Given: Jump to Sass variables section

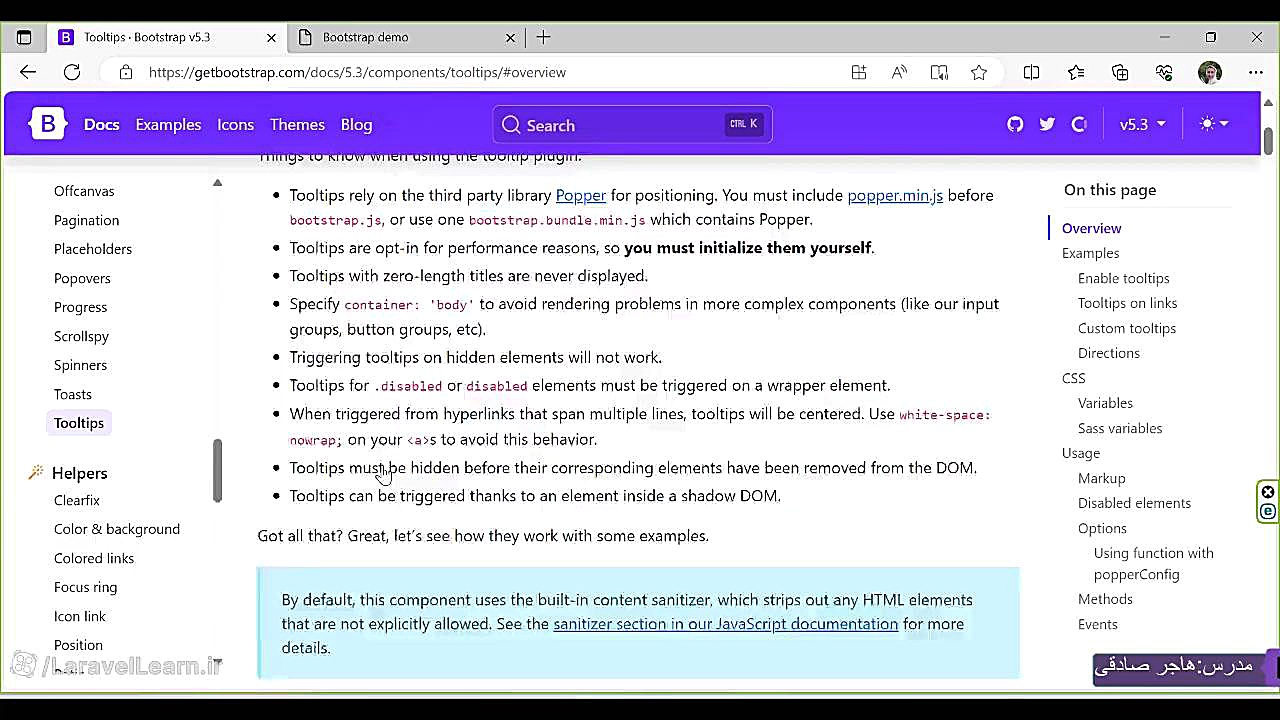Looking at the screenshot, I should [1120, 428].
